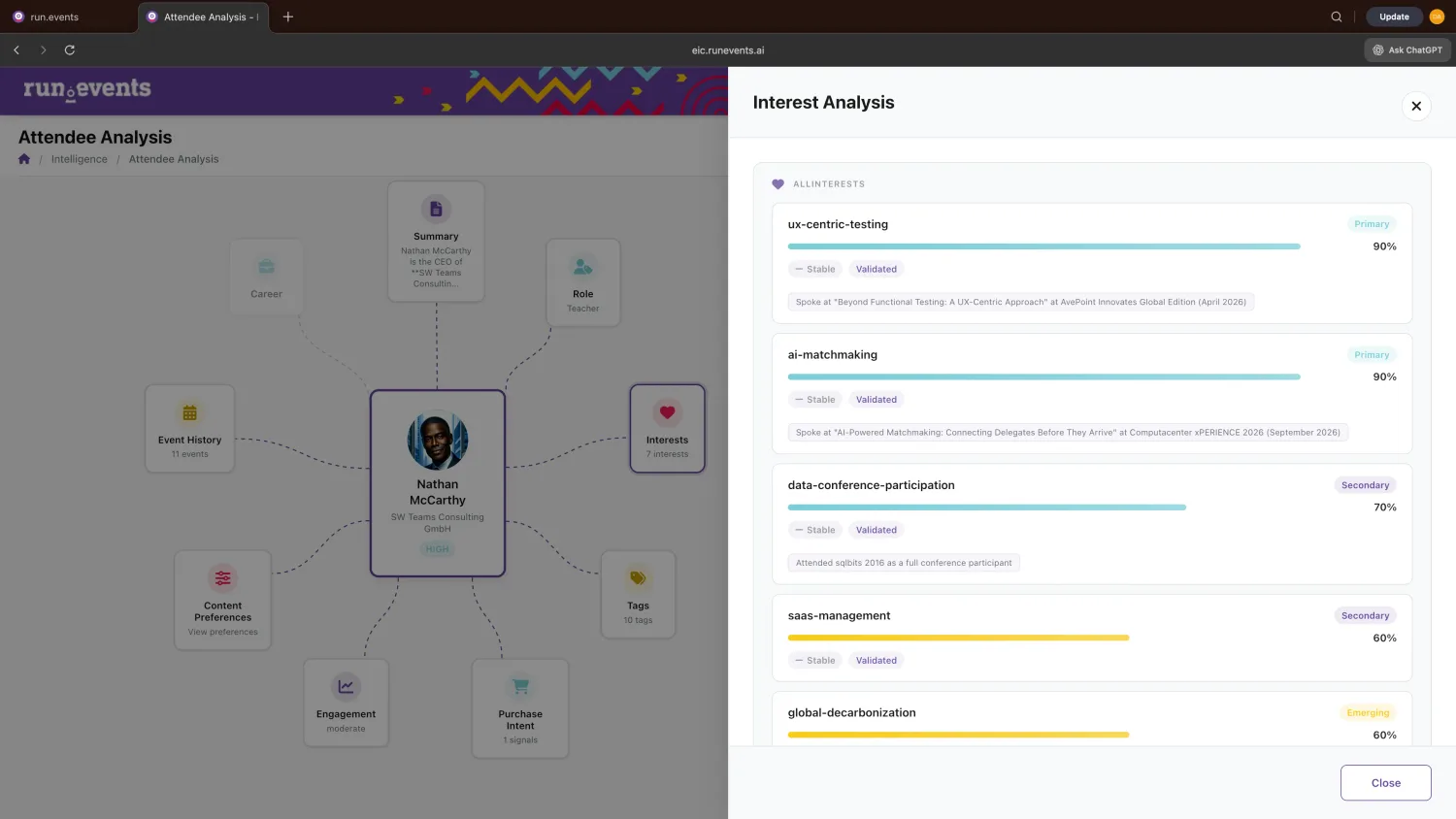Close the Interest Analysis panel with X
The width and height of the screenshot is (1456, 819).
1416,106
